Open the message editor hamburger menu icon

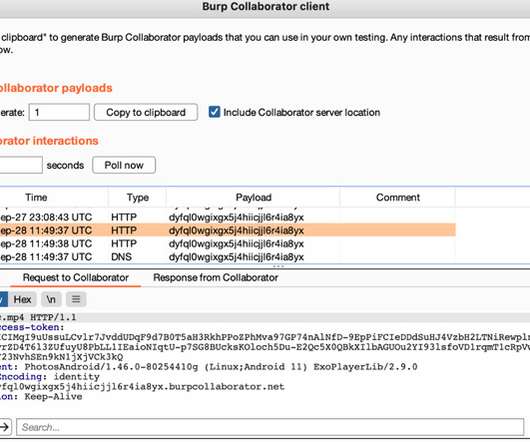click(76, 299)
